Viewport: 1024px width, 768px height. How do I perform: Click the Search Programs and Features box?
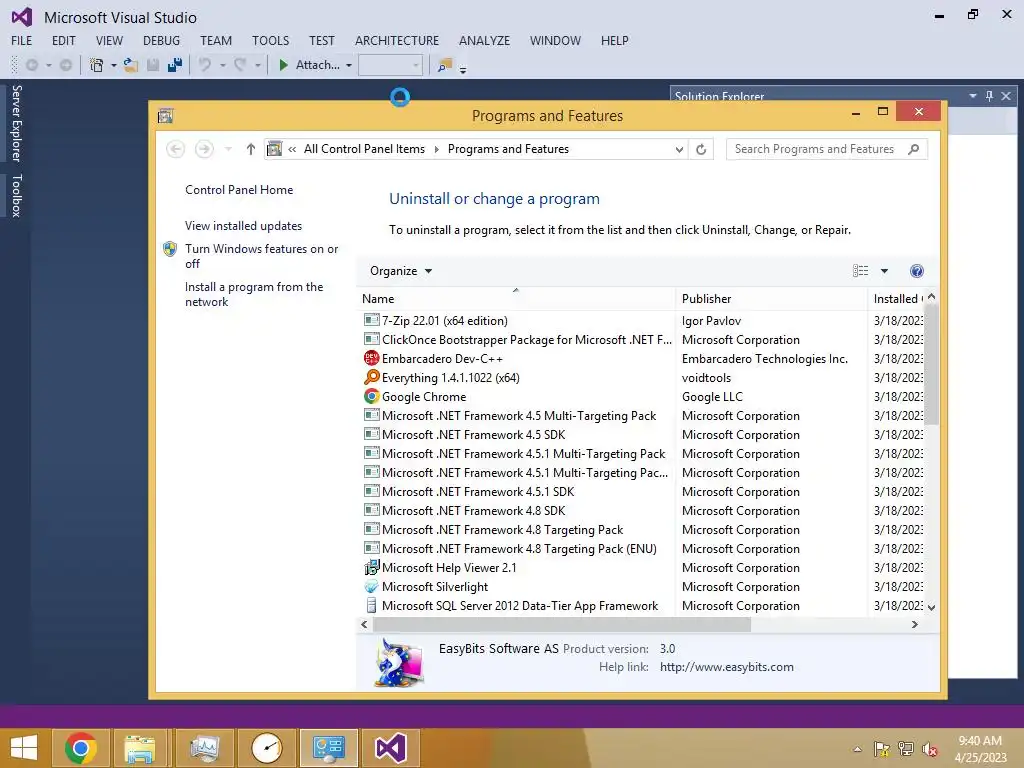point(827,149)
